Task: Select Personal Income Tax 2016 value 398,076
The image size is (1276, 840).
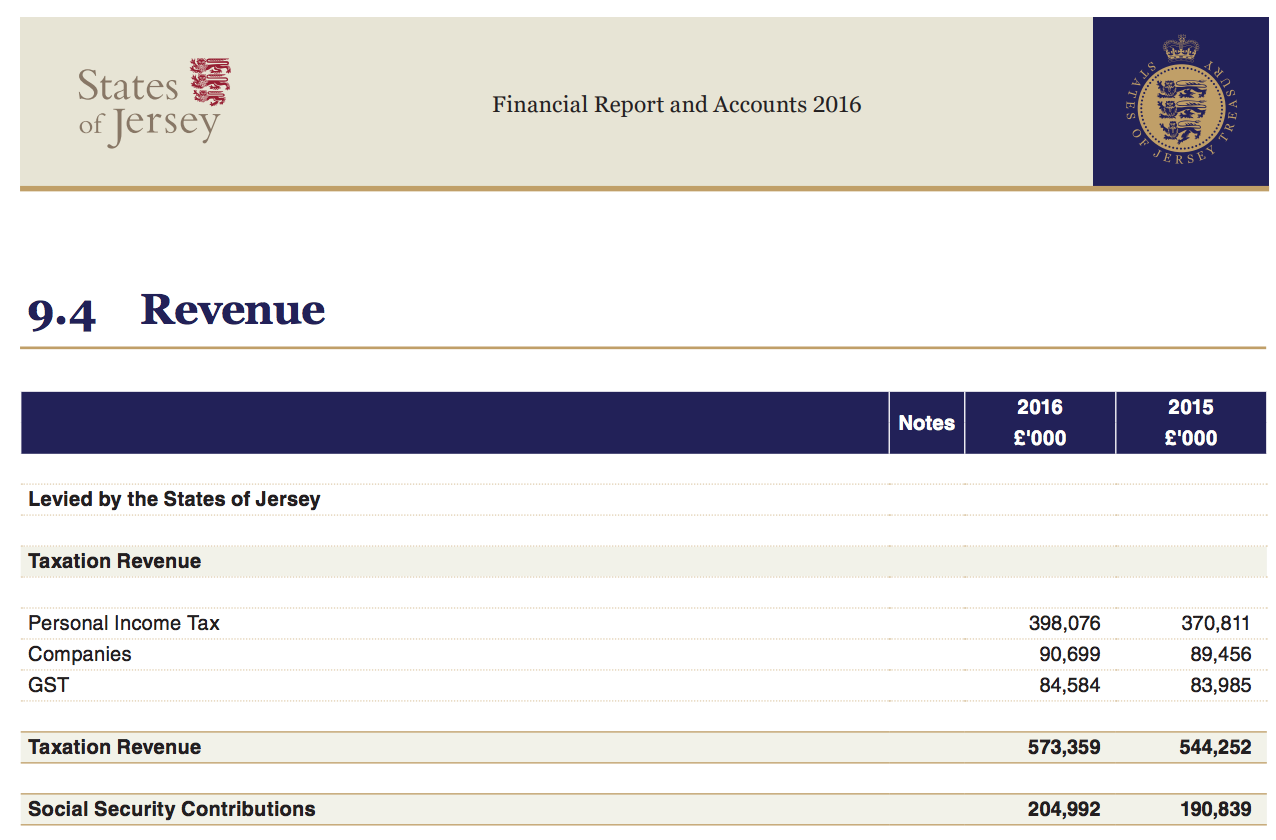Action: tap(1064, 623)
